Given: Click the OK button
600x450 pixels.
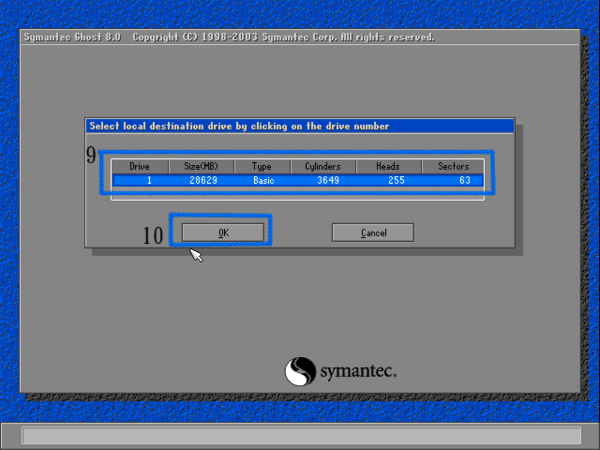Looking at the screenshot, I should pyautogui.click(x=223, y=233).
